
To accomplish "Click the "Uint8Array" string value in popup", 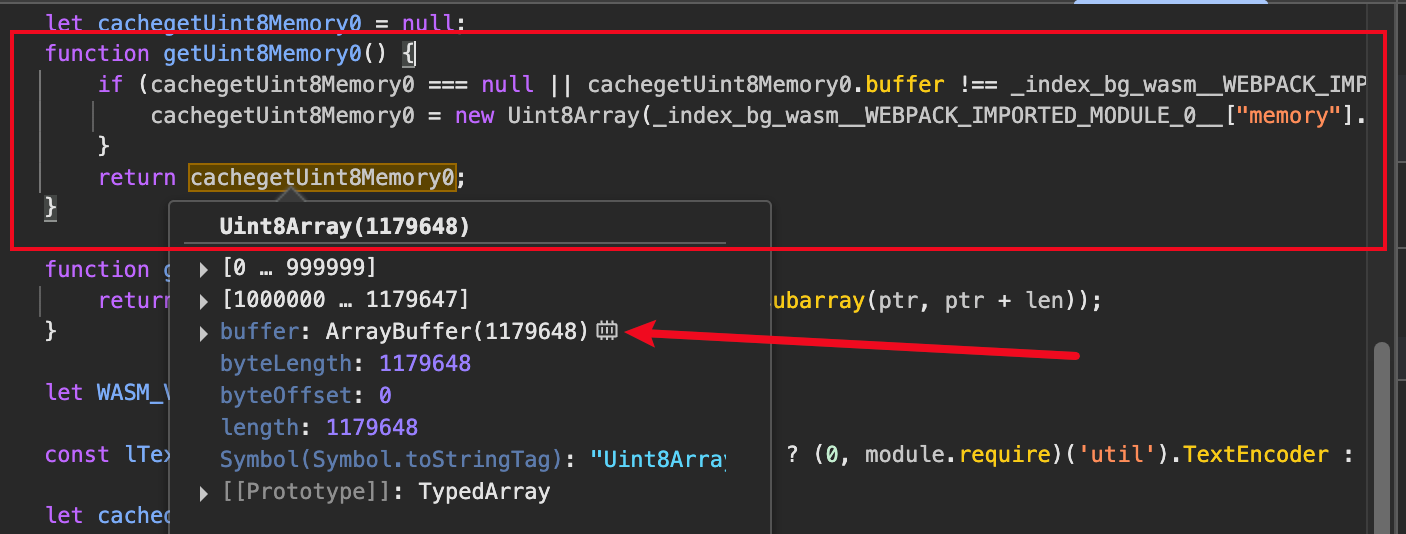I will [x=658, y=460].
